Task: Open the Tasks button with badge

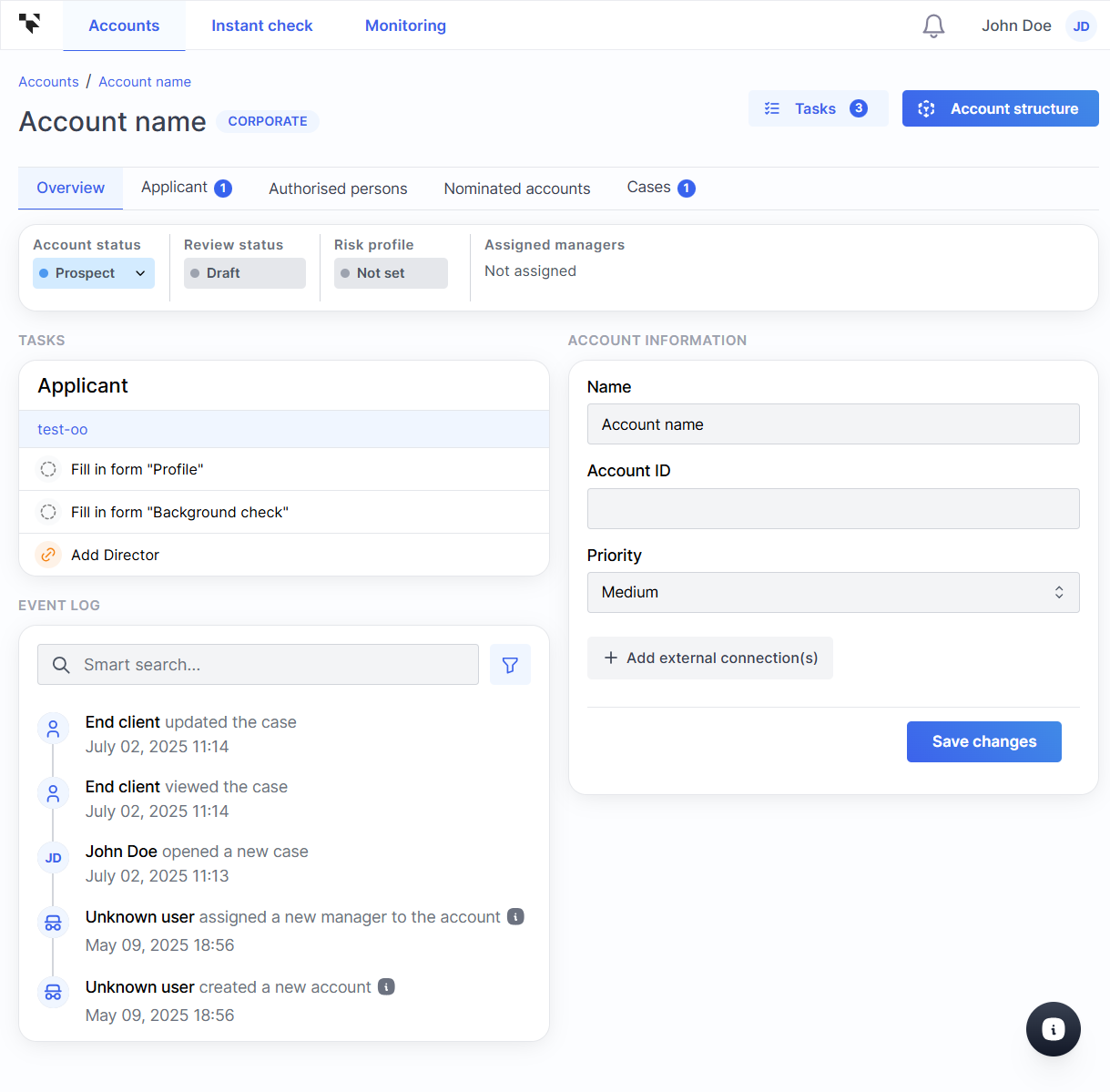Action: (x=817, y=108)
